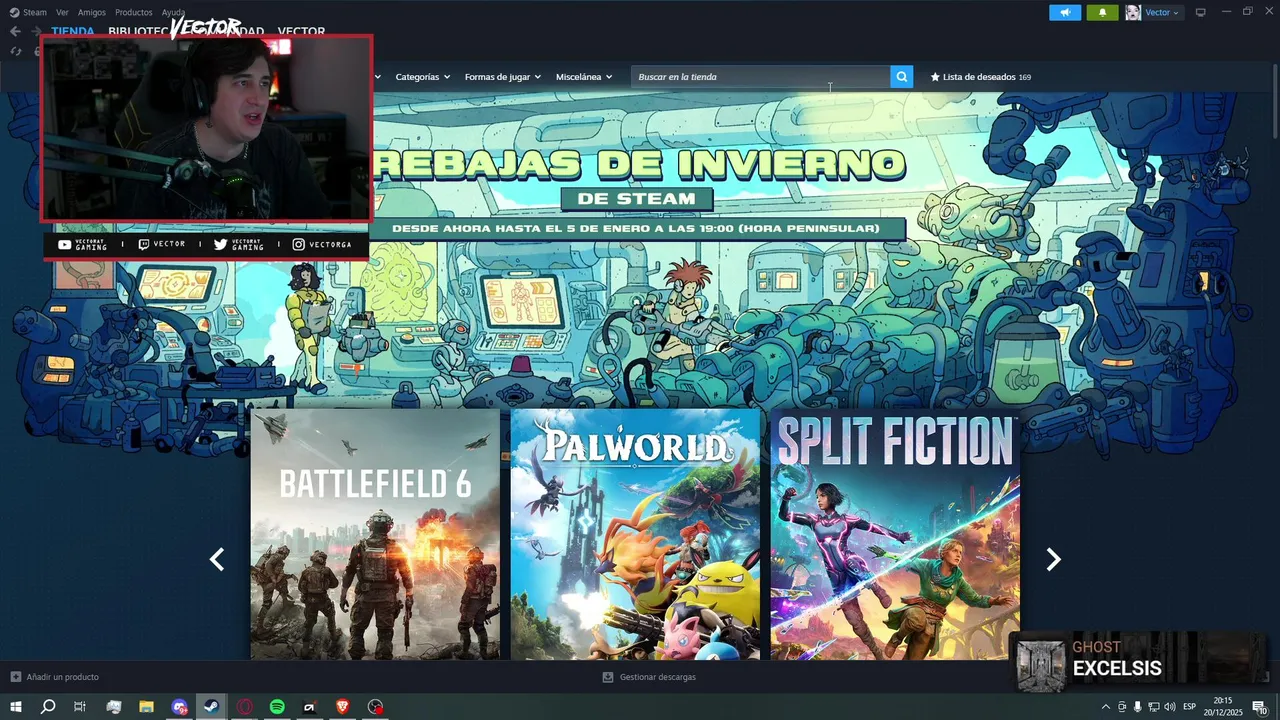Open the green notifications bell
1280x720 pixels.
click(x=1102, y=12)
